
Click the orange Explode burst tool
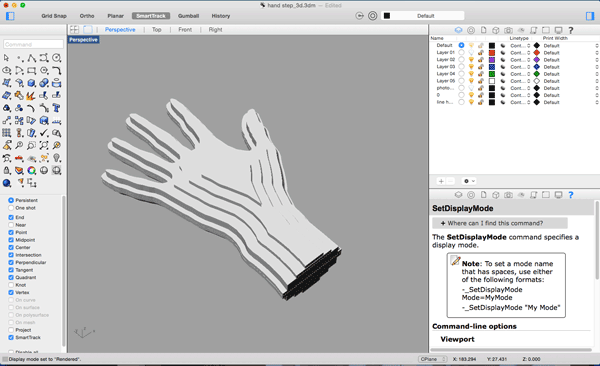coord(31,95)
